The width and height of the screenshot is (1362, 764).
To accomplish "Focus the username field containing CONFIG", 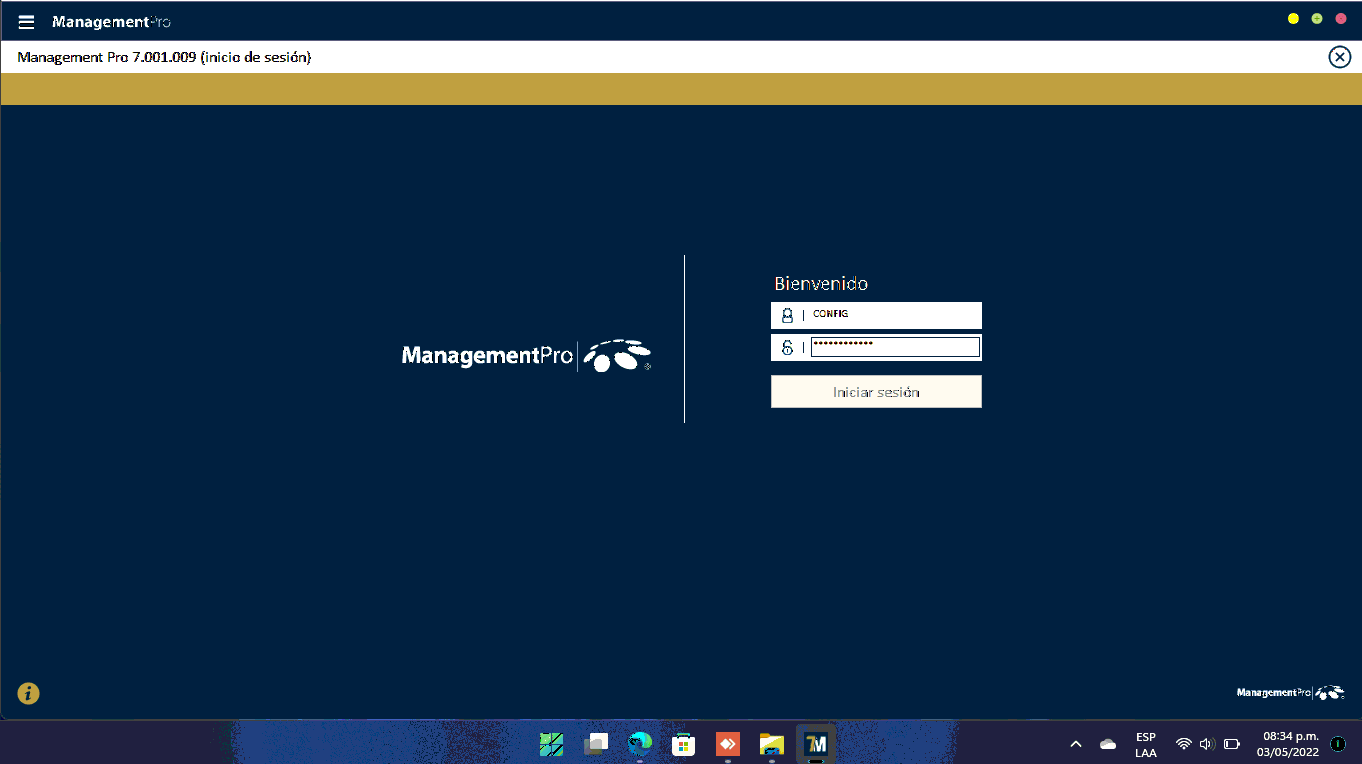I will click(x=893, y=315).
